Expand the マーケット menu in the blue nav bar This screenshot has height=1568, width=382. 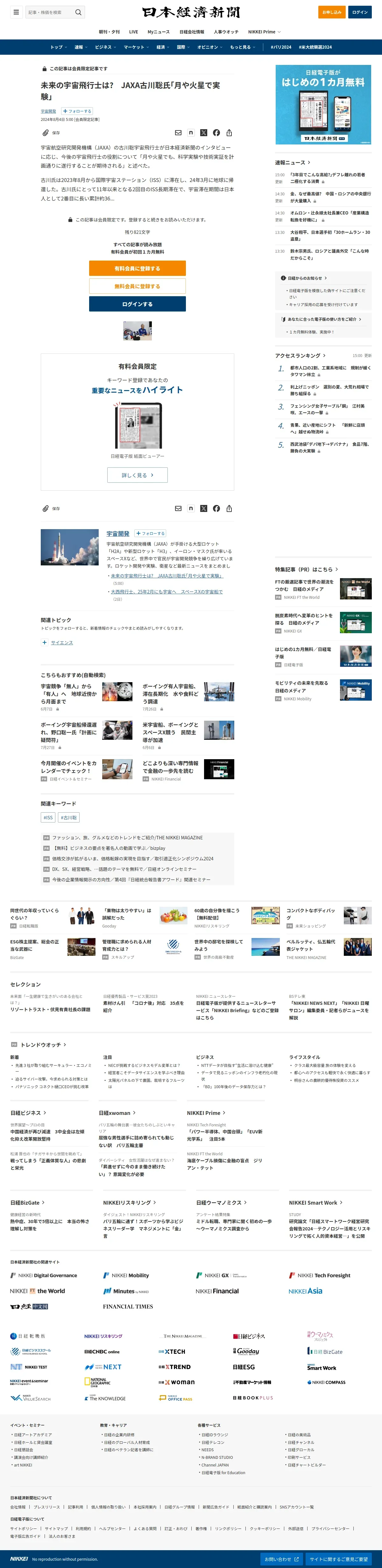[136, 47]
